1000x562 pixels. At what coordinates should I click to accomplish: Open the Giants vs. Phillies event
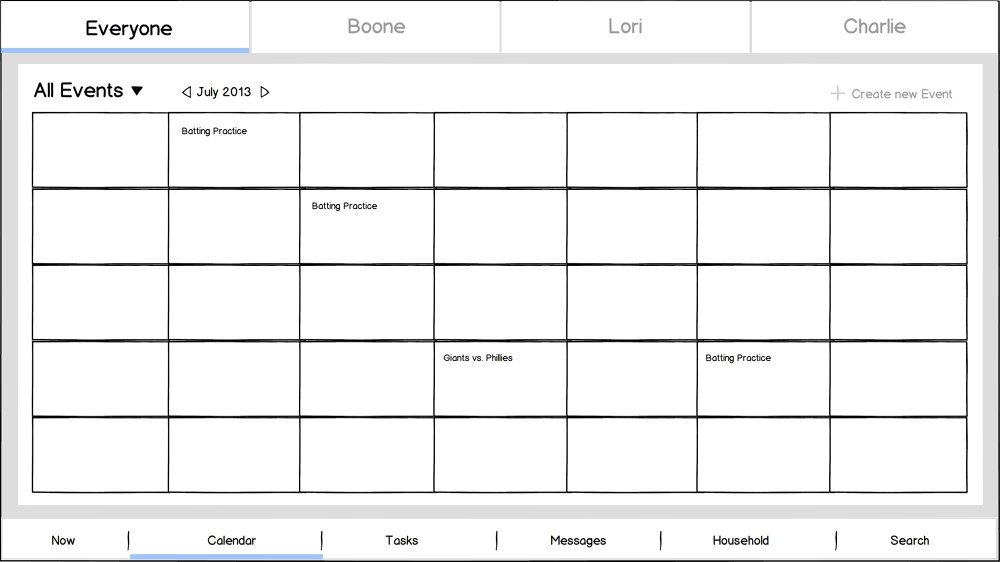478,358
